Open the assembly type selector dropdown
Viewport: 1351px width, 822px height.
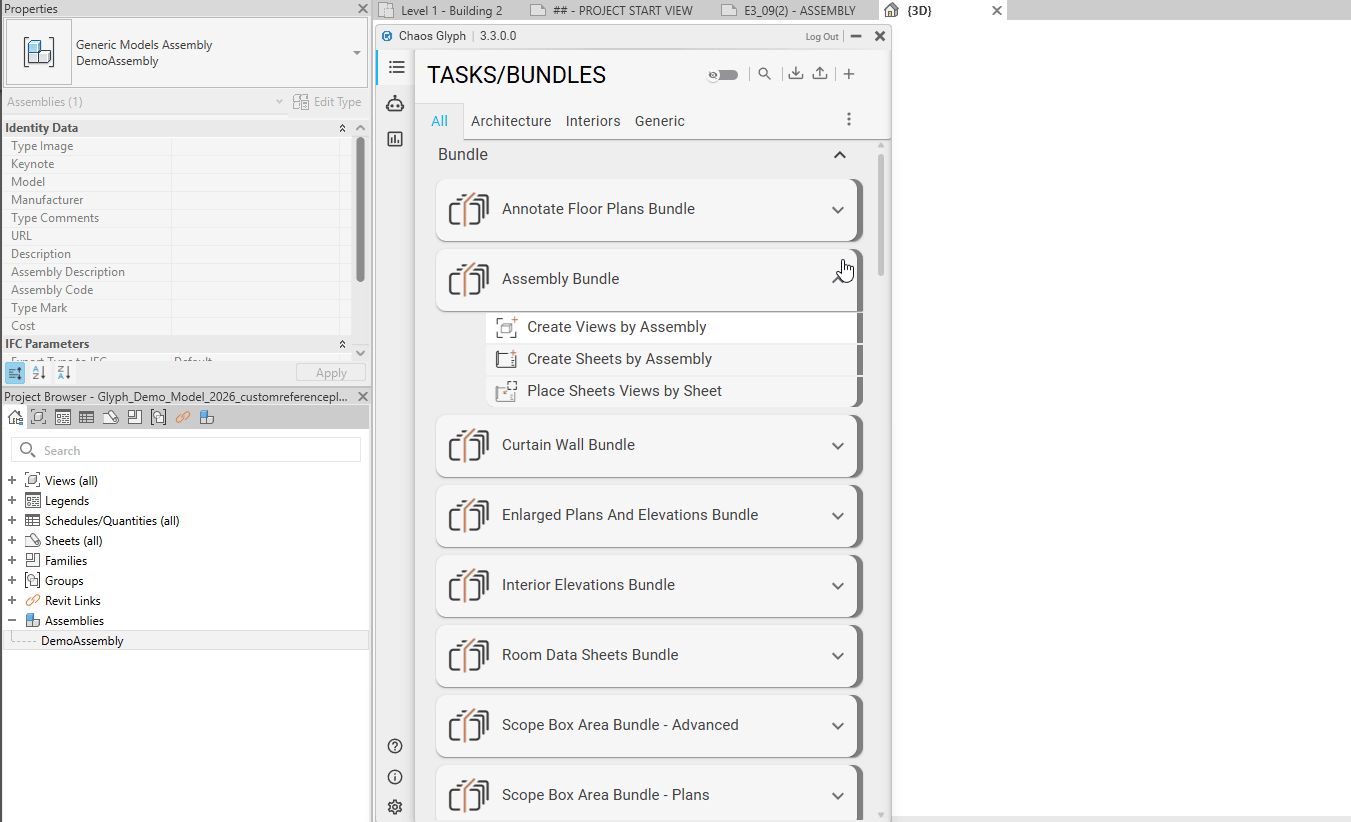357,53
